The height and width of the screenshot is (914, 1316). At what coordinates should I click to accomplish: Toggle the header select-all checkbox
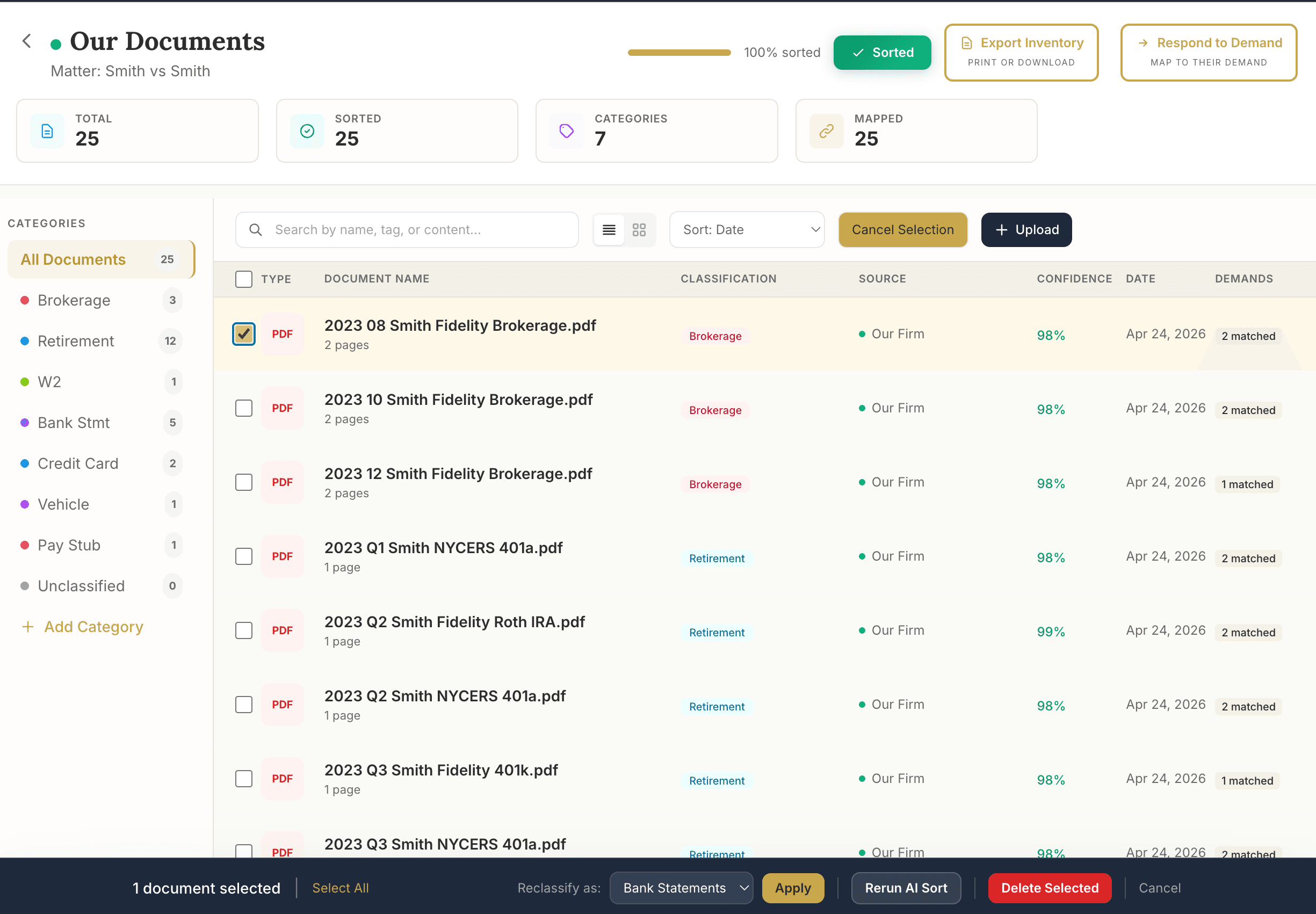coord(244,279)
